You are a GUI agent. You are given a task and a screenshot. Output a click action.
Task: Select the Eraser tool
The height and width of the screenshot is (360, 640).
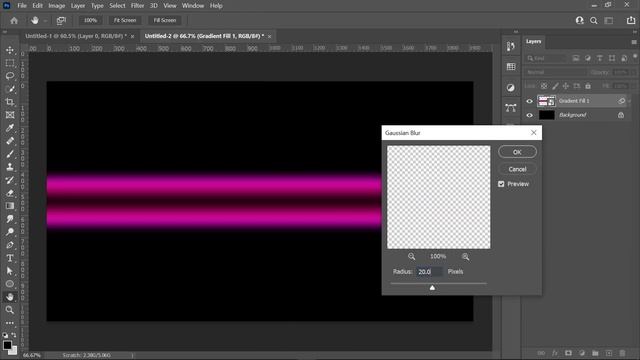(10, 193)
